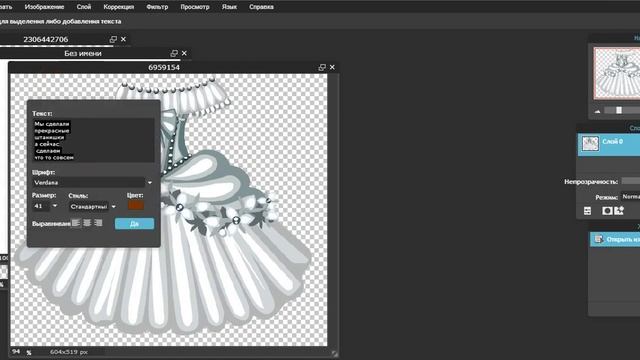
Task: Open the Изображение menu
Action: (44, 7)
